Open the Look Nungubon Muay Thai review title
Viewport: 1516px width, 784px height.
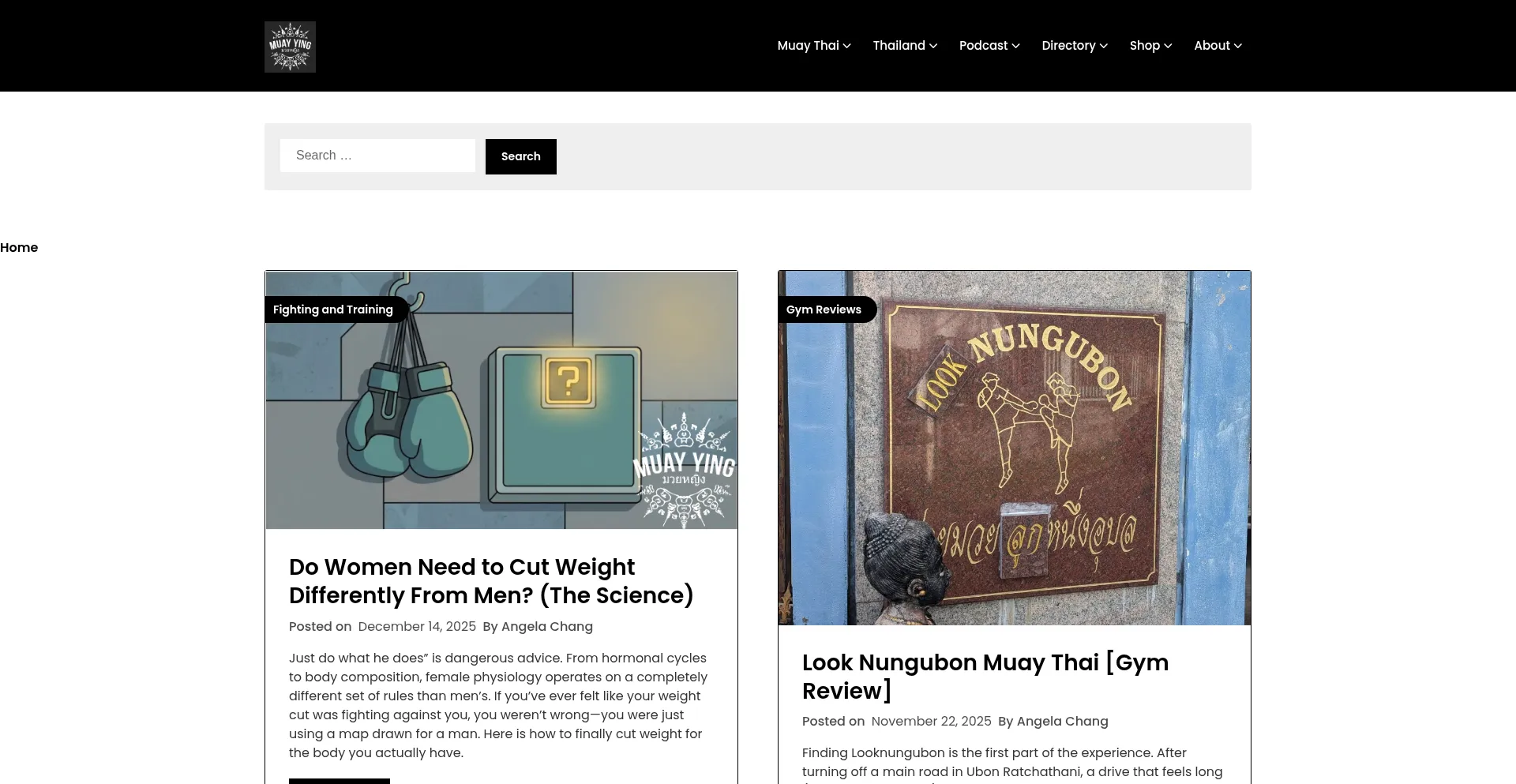(x=985, y=677)
